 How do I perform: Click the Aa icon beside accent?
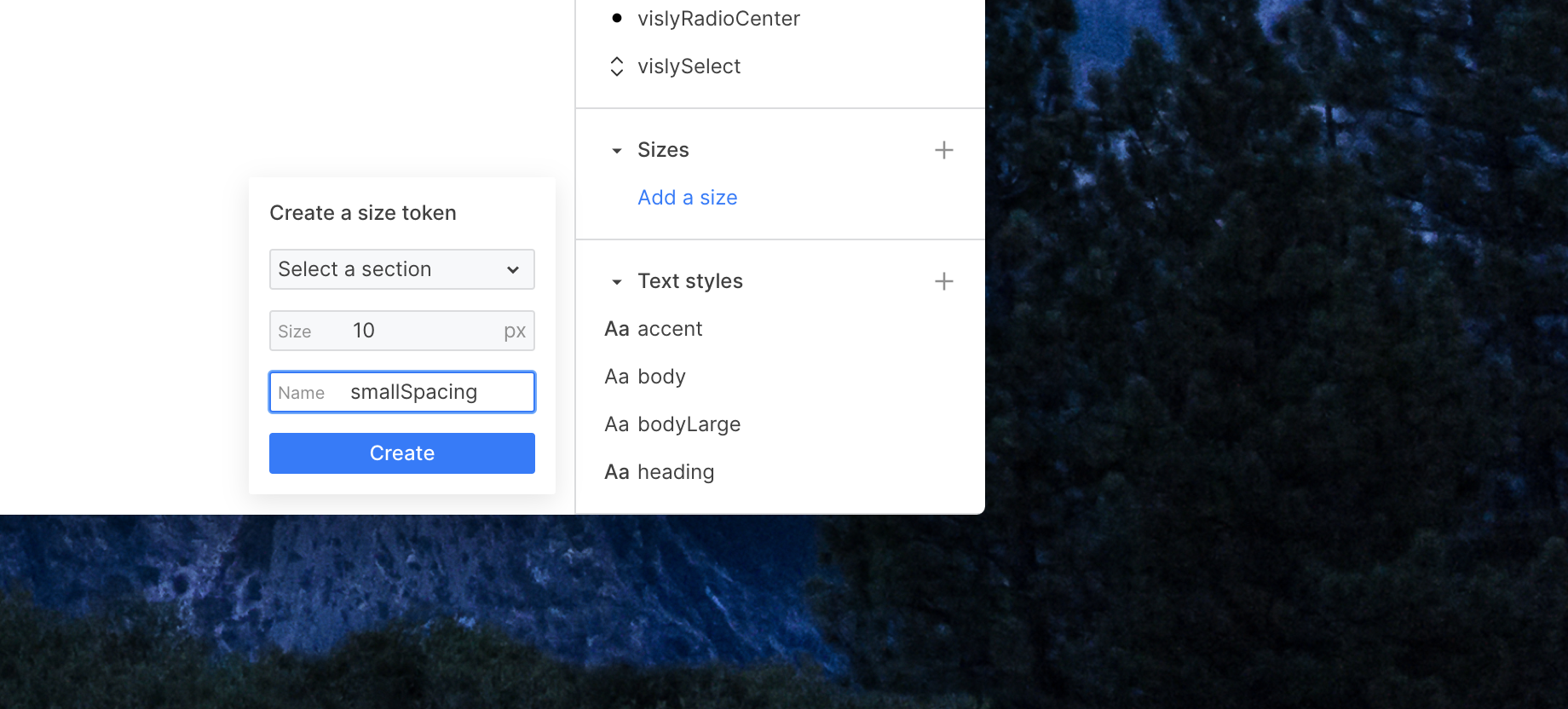617,329
